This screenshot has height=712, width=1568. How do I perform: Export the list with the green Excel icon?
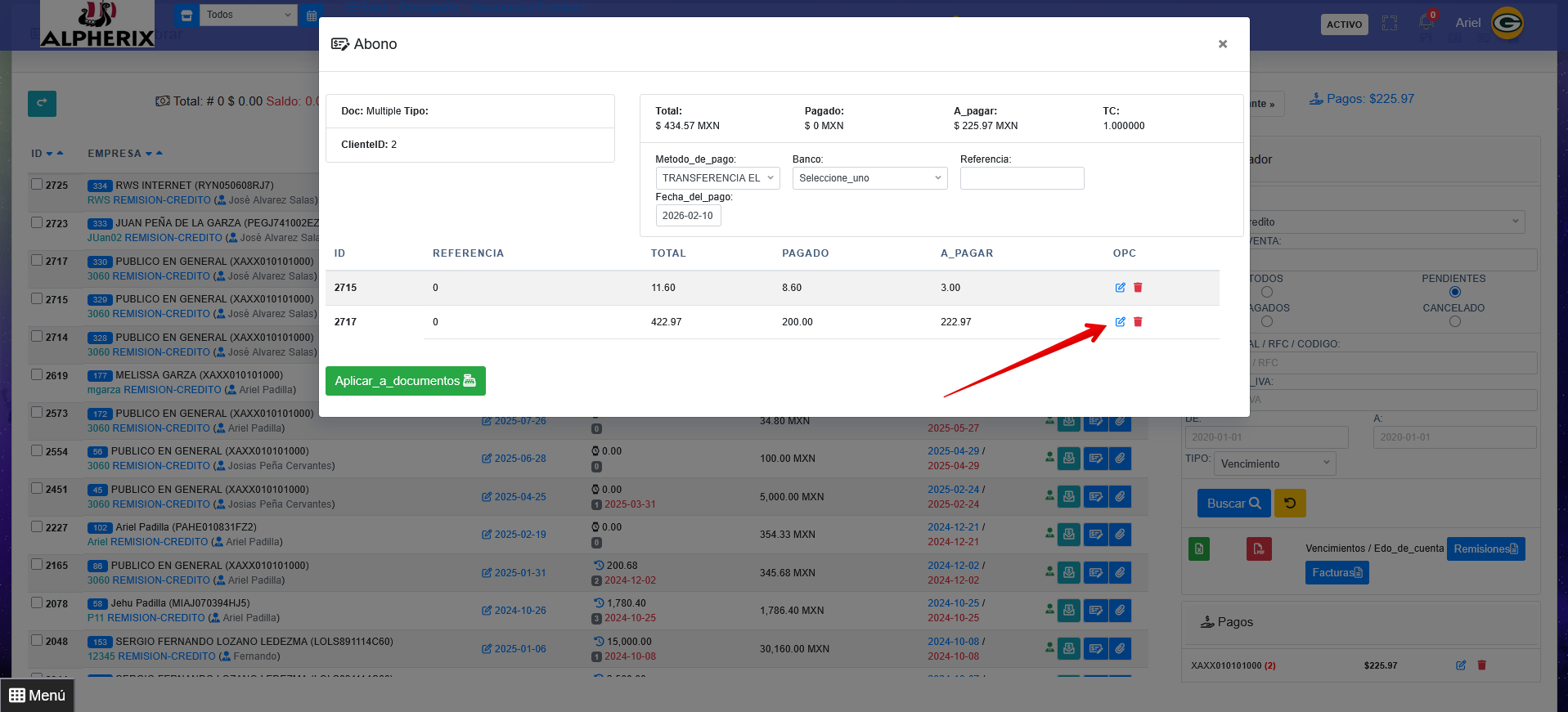tap(1199, 549)
